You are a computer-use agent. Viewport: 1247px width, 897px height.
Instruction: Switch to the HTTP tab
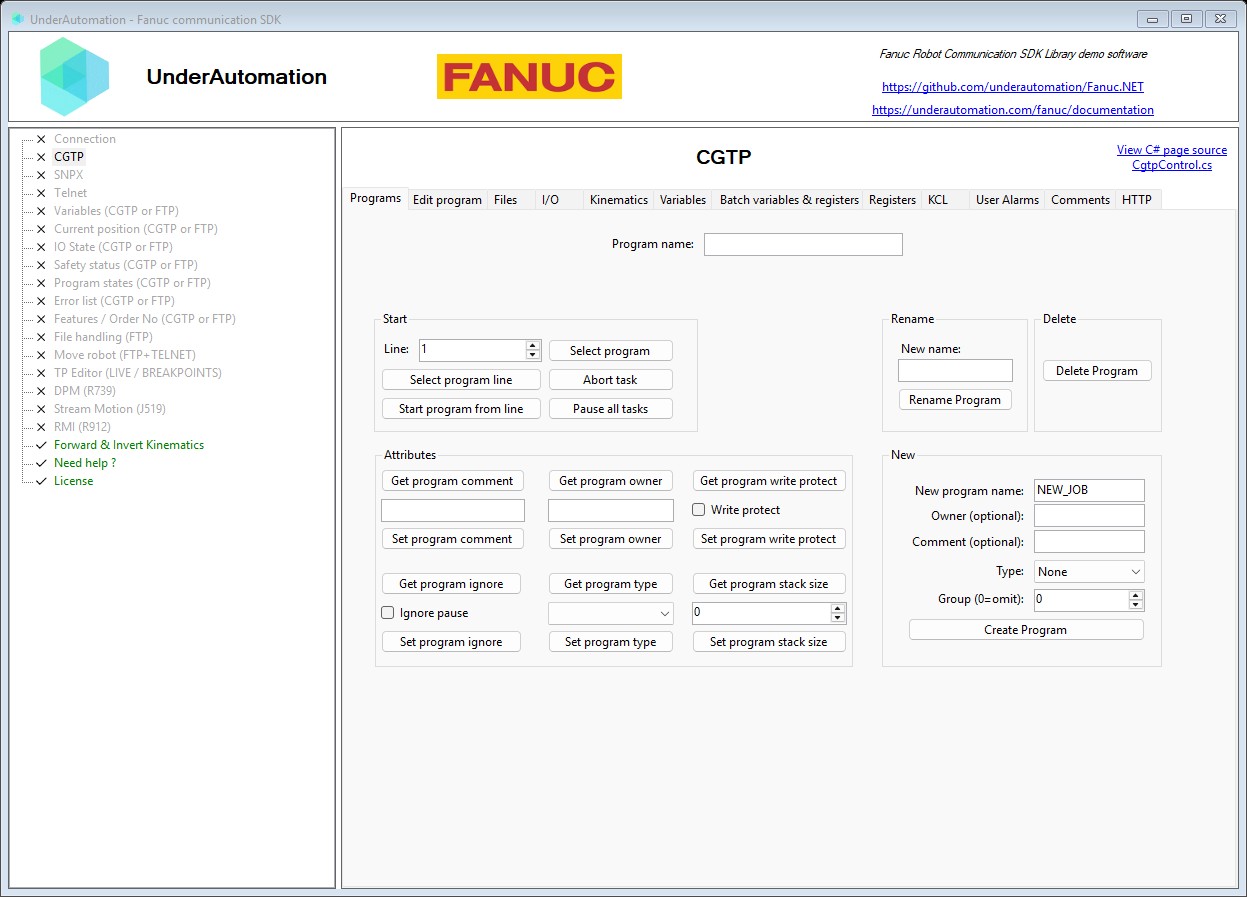coord(1137,200)
